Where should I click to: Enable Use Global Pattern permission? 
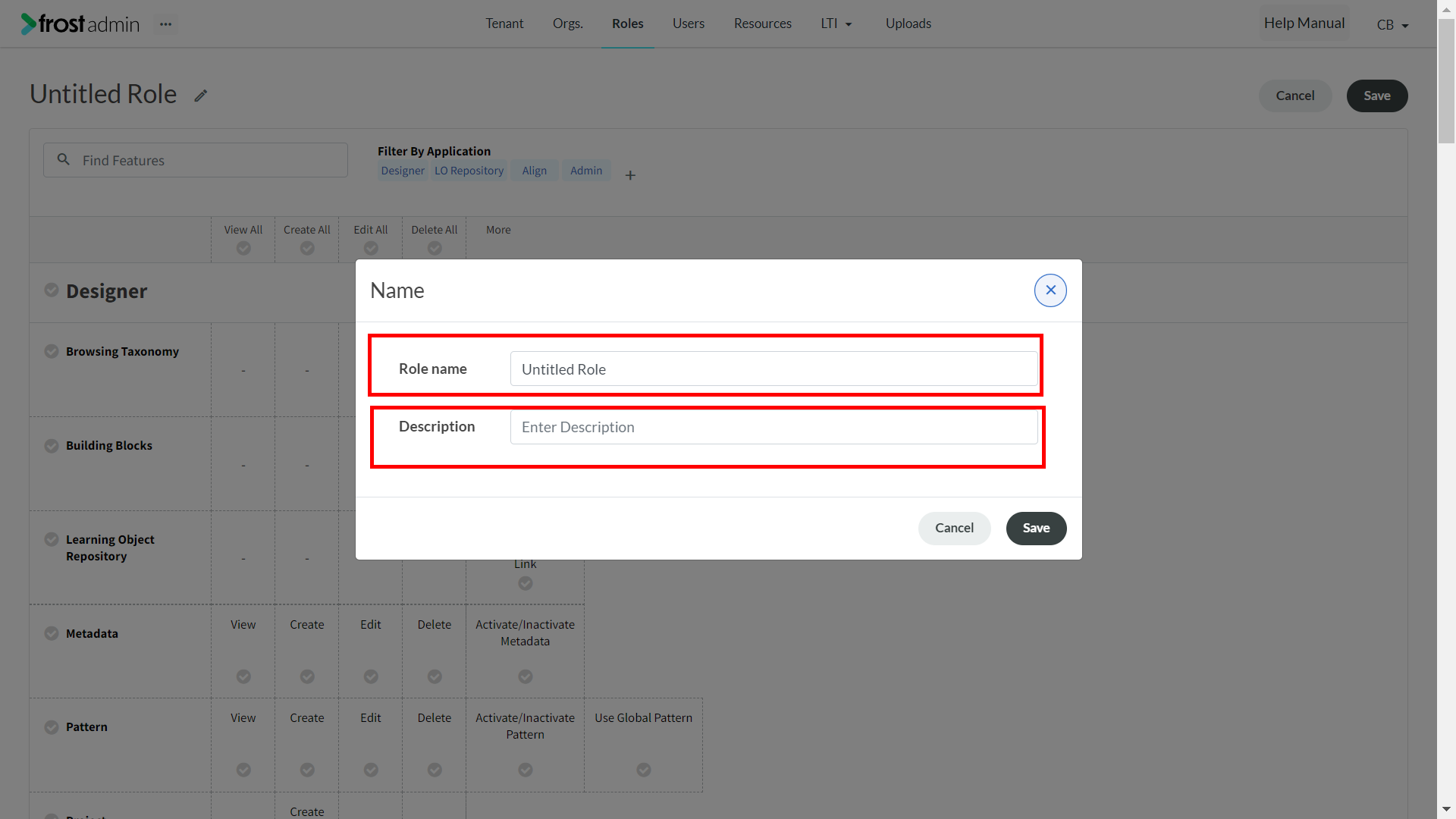coord(644,770)
